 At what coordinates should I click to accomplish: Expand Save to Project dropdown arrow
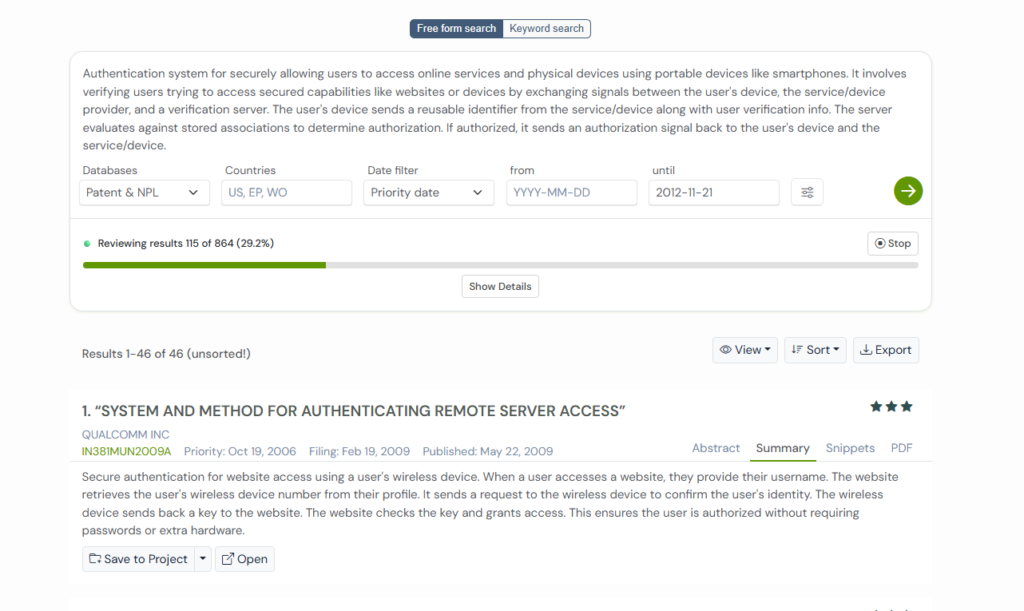tap(203, 559)
